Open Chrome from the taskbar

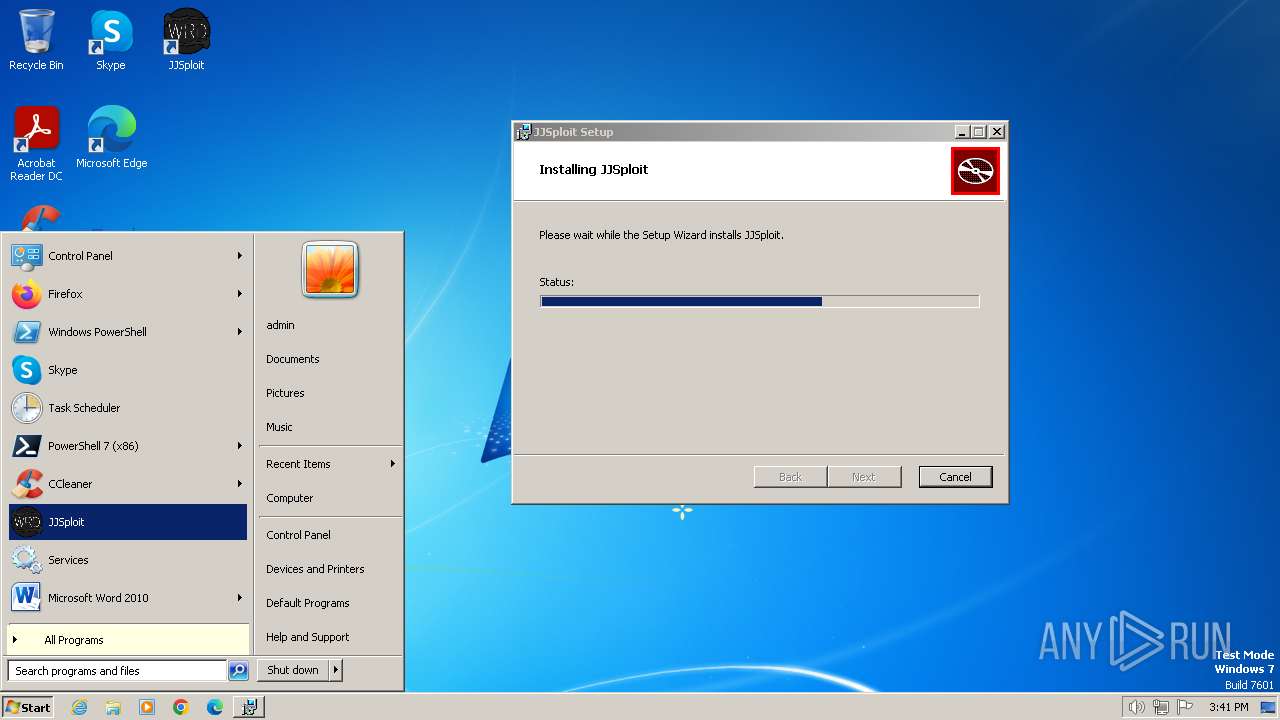181,707
